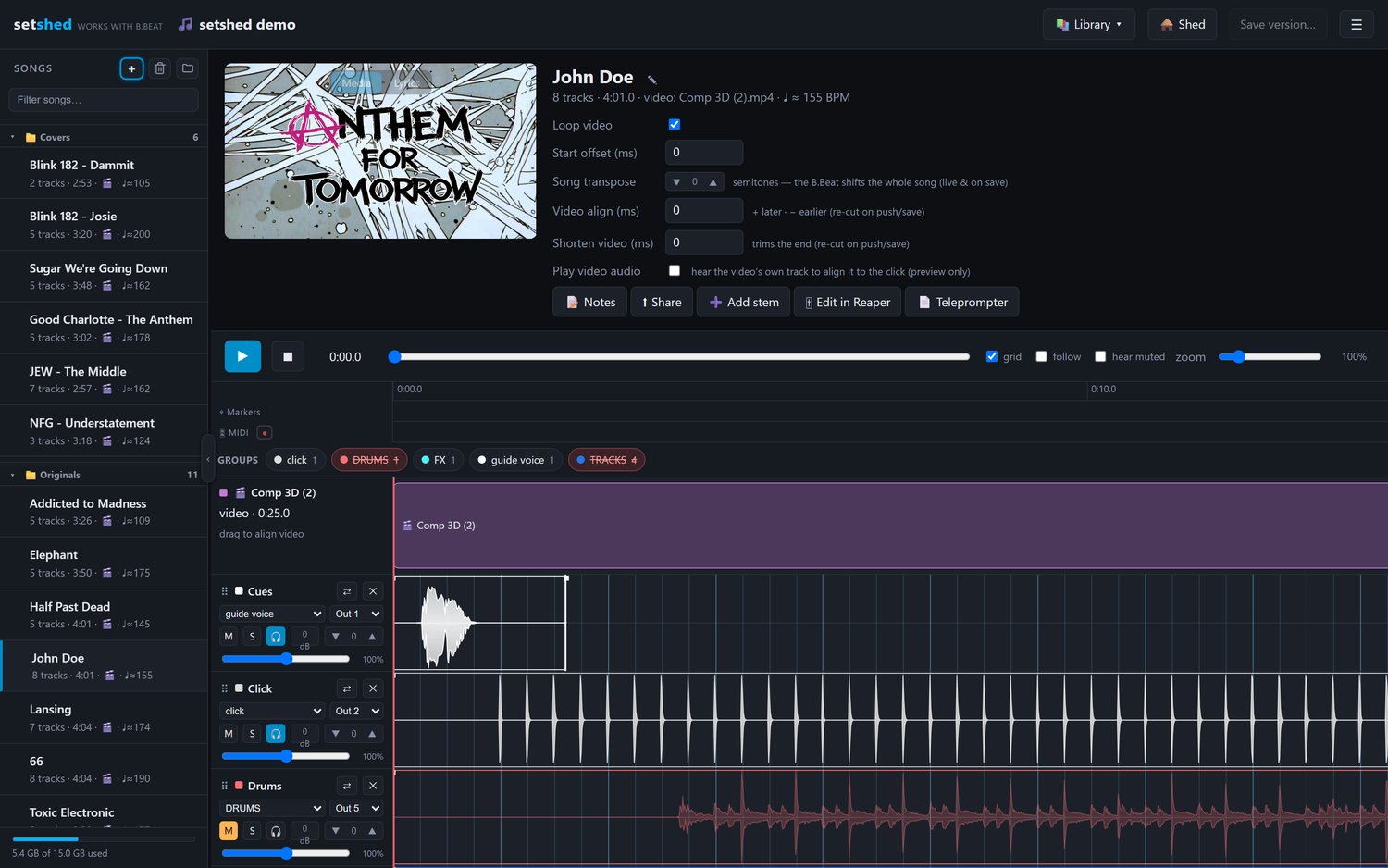Click the Cues track volume slider
The width and height of the screenshot is (1388, 868).
coord(286,659)
